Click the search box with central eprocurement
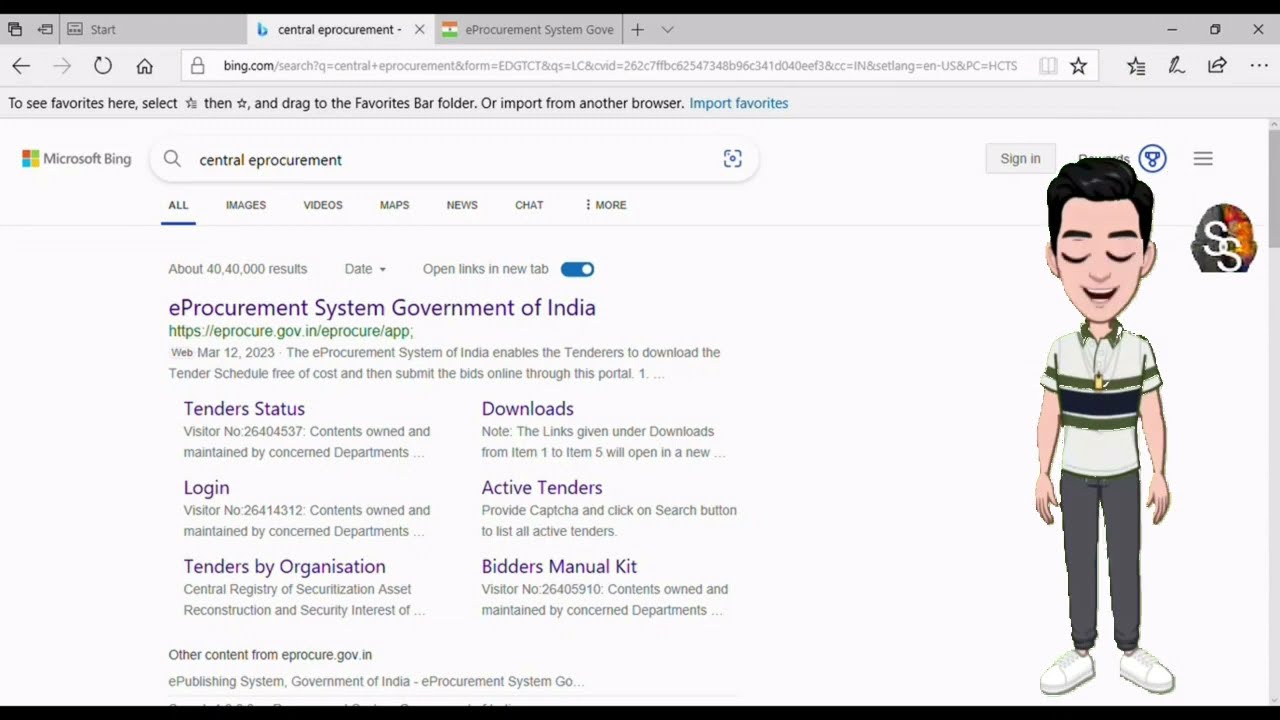Screen dimensions: 1280x720 454,159
